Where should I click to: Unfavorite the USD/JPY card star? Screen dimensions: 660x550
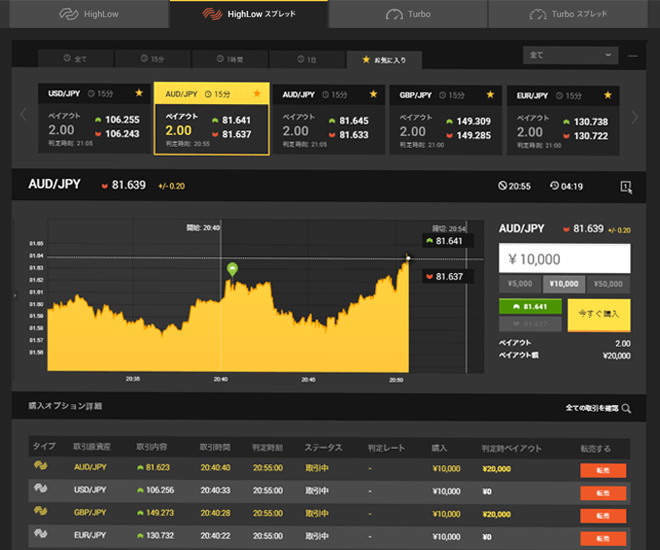139,93
